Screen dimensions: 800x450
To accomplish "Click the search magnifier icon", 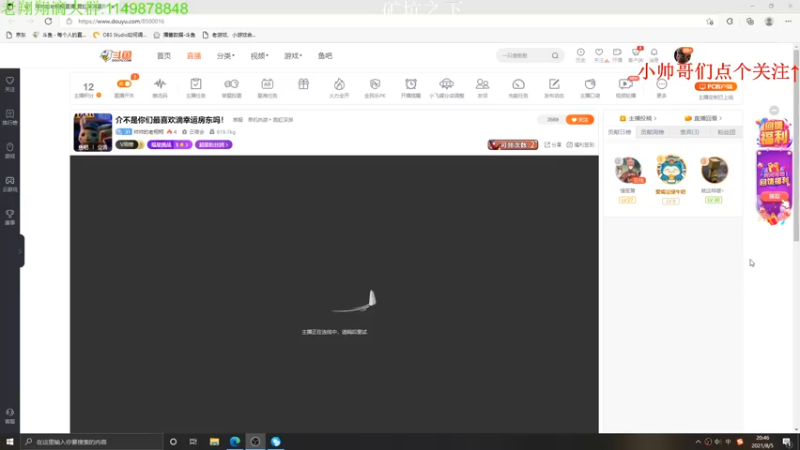I will (555, 56).
